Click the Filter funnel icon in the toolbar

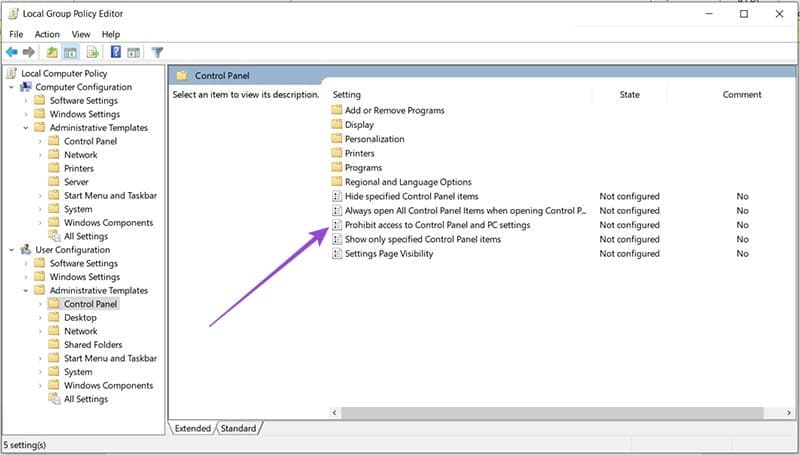(x=157, y=52)
